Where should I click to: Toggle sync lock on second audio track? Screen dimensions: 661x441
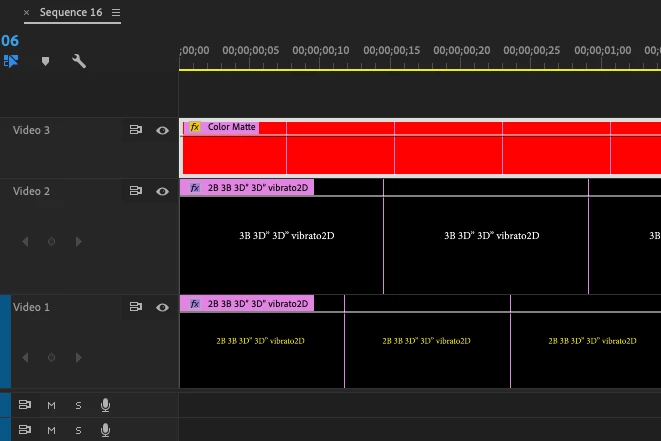25,430
